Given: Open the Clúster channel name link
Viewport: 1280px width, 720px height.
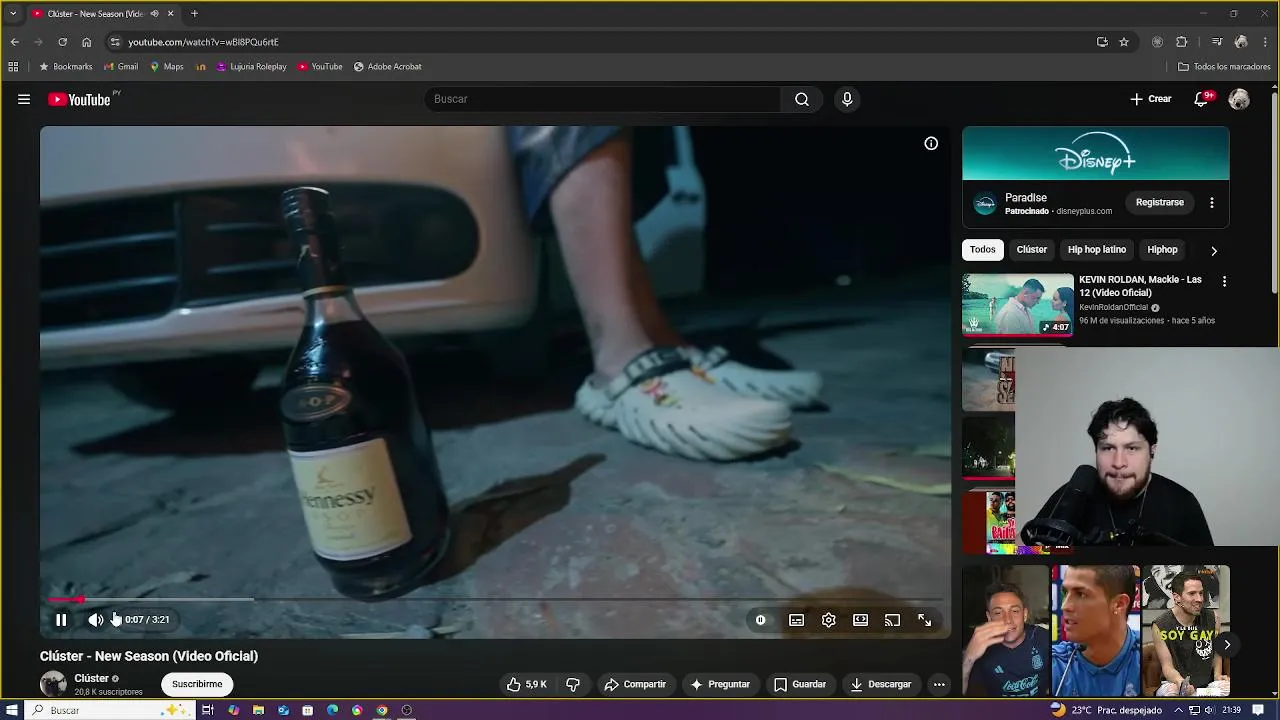Looking at the screenshot, I should coord(91,678).
